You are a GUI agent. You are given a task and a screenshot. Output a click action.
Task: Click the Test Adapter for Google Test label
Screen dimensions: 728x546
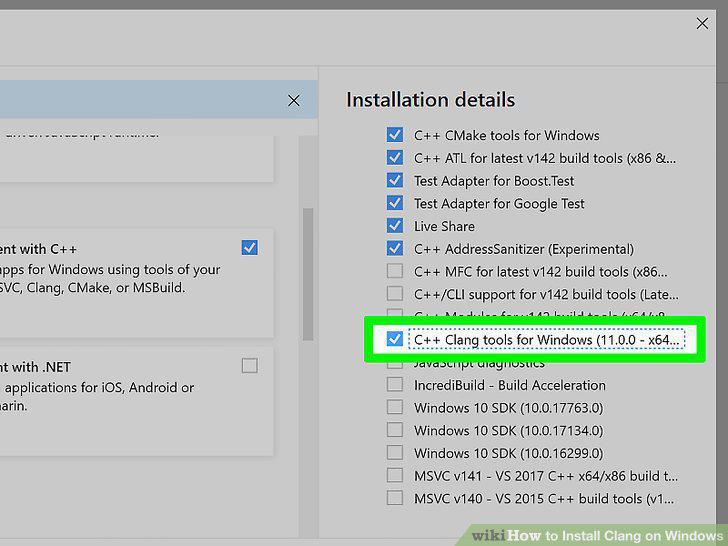[x=499, y=203]
